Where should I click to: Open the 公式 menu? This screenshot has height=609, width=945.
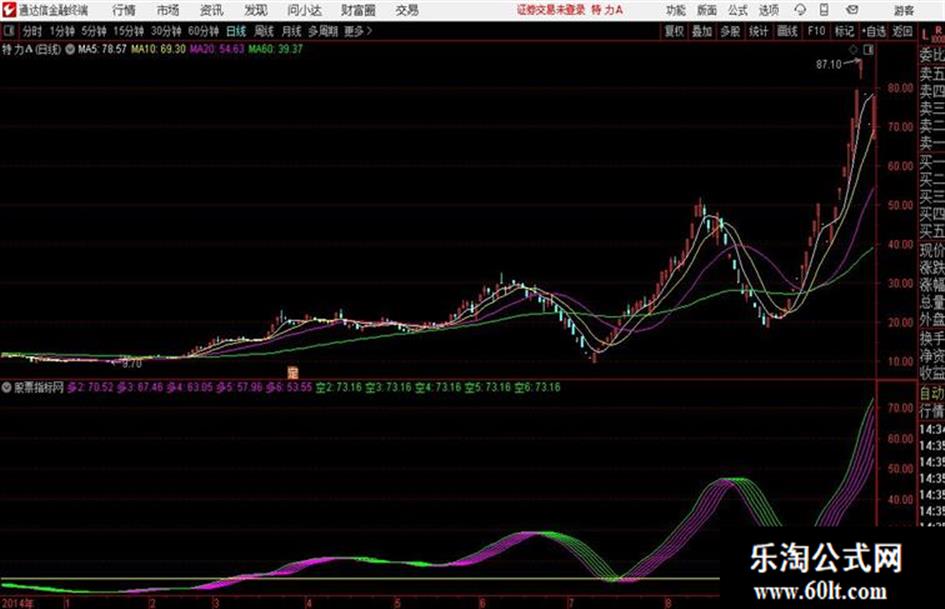[738, 10]
